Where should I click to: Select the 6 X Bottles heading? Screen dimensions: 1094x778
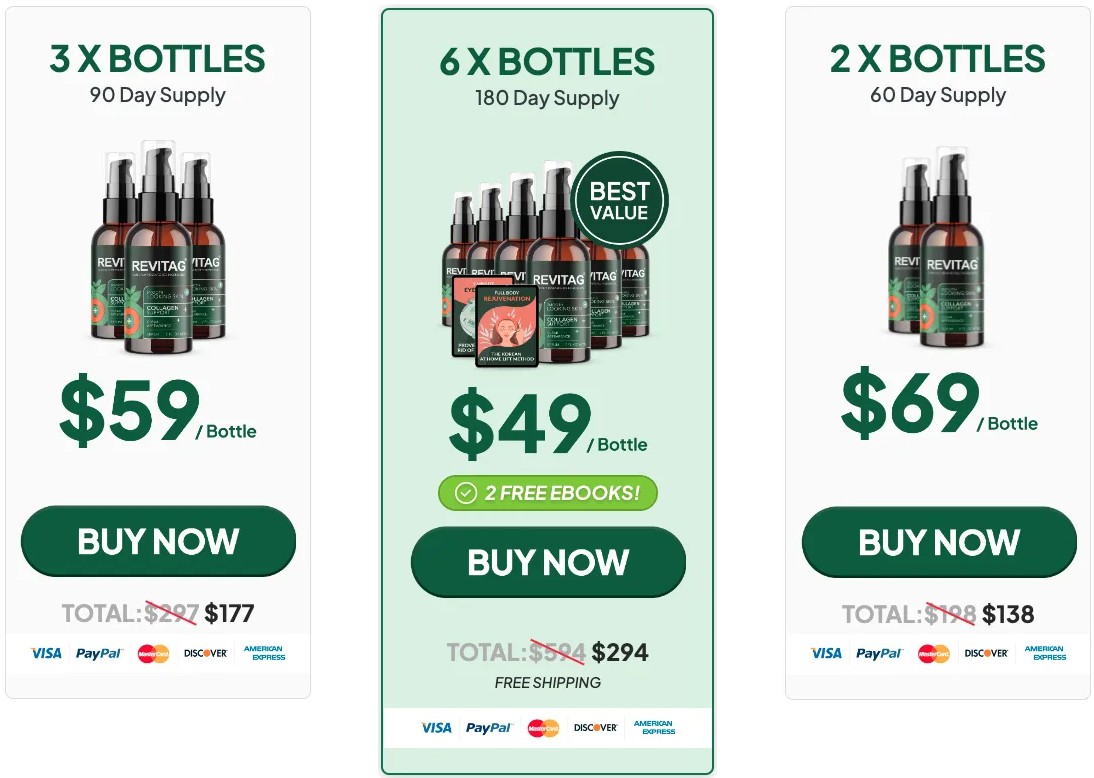point(547,62)
